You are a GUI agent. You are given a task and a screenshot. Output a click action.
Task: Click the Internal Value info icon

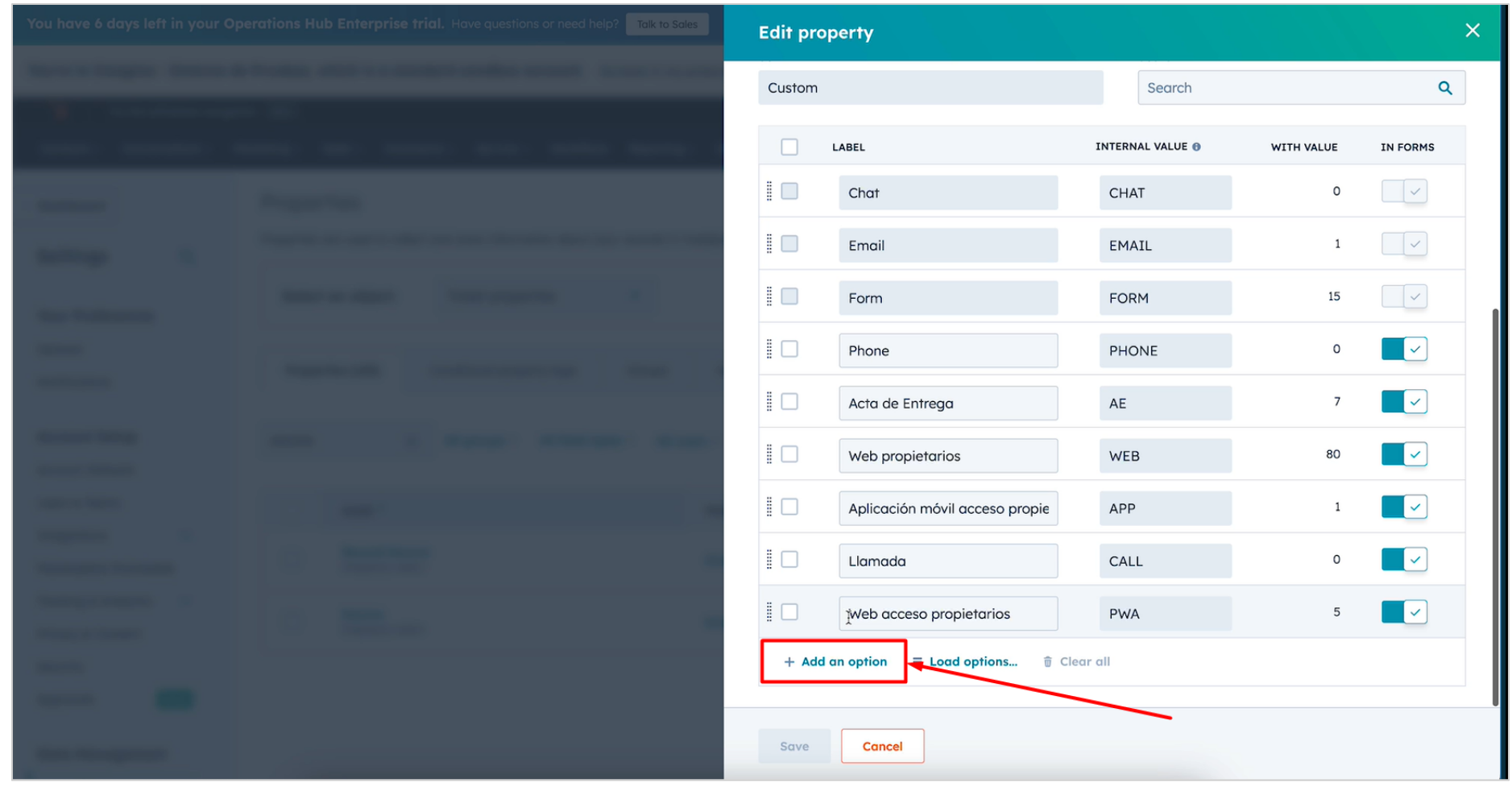click(x=1196, y=147)
